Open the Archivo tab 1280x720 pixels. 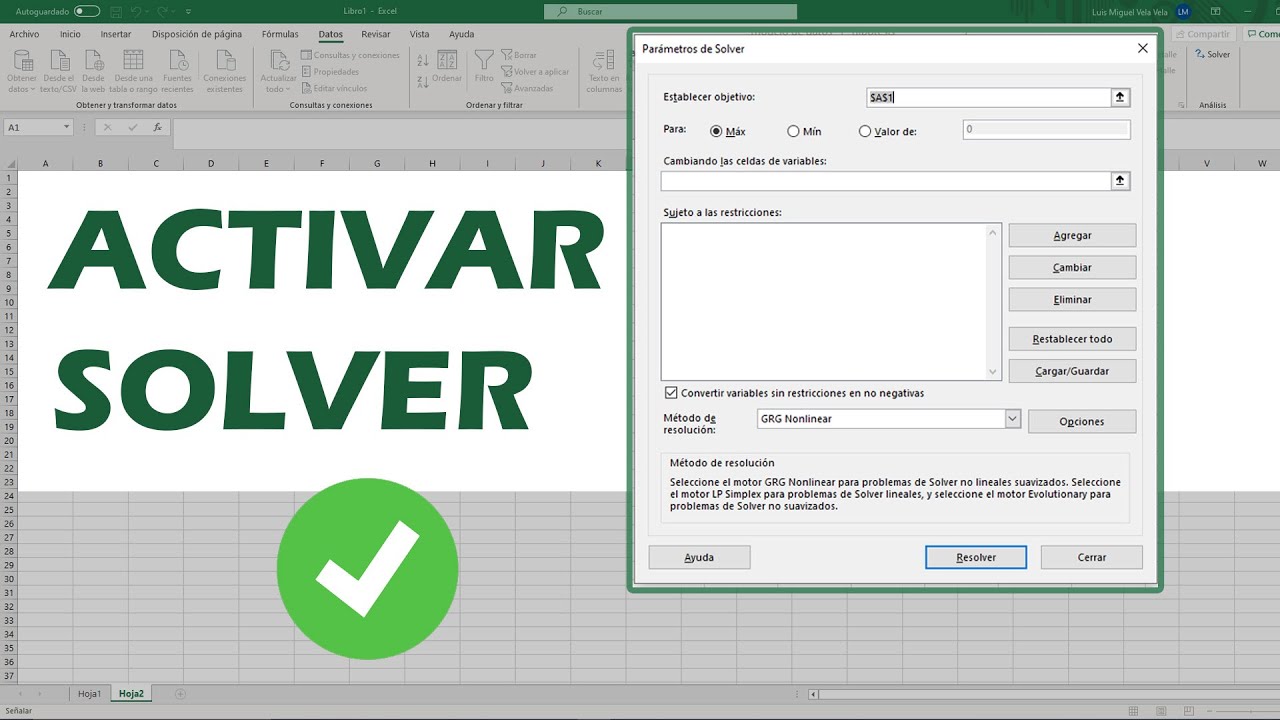[24, 34]
